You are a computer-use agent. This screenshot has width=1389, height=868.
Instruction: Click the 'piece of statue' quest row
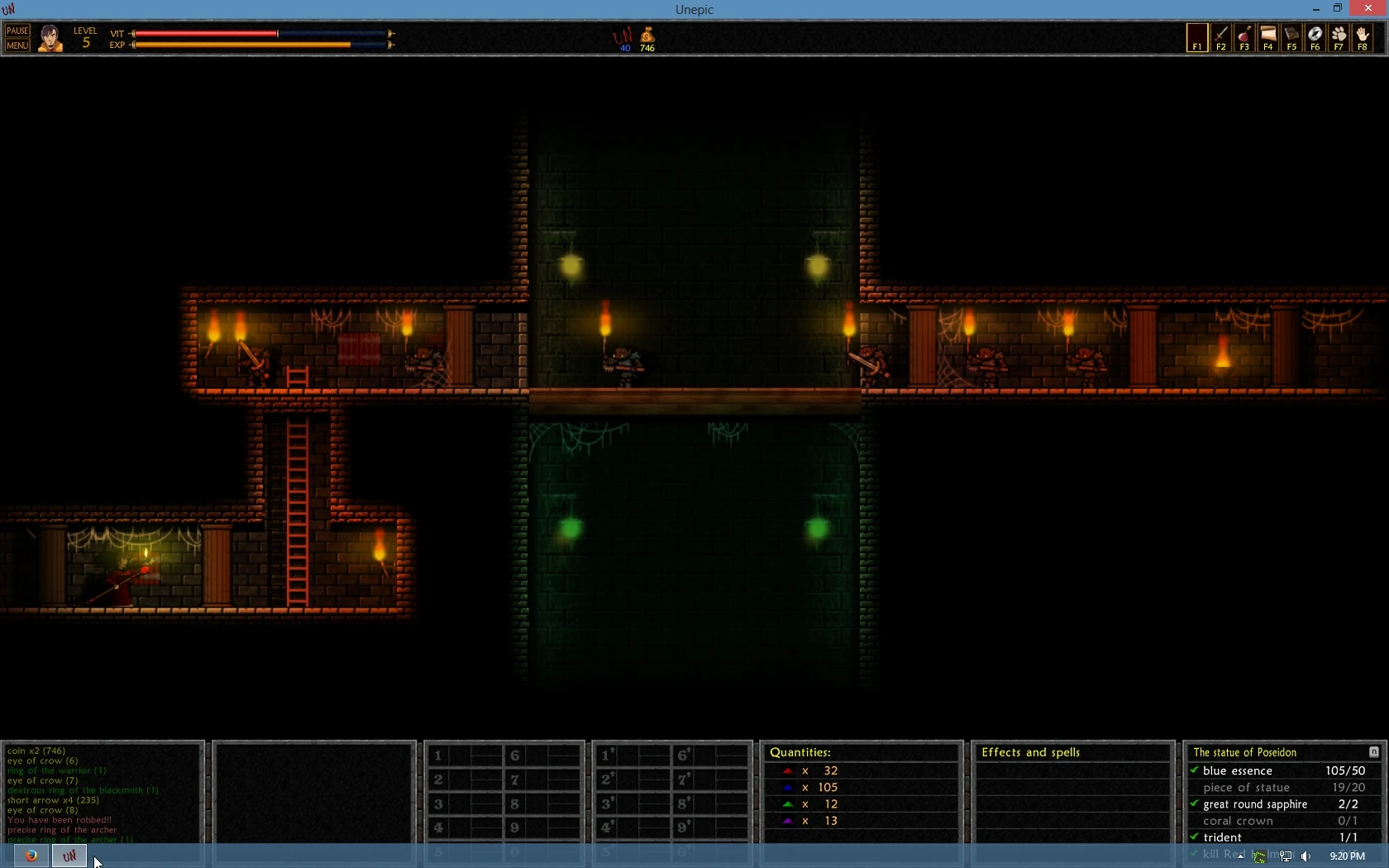pos(1284,787)
